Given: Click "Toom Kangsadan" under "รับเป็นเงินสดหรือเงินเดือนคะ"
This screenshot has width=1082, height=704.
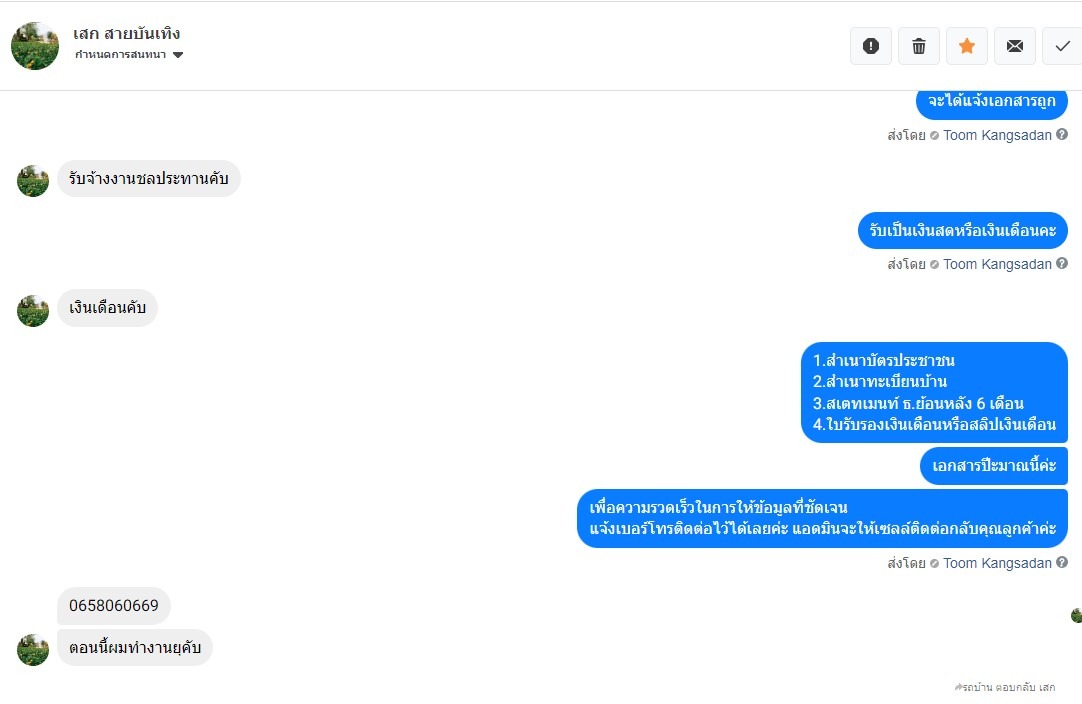Looking at the screenshot, I should click(997, 264).
